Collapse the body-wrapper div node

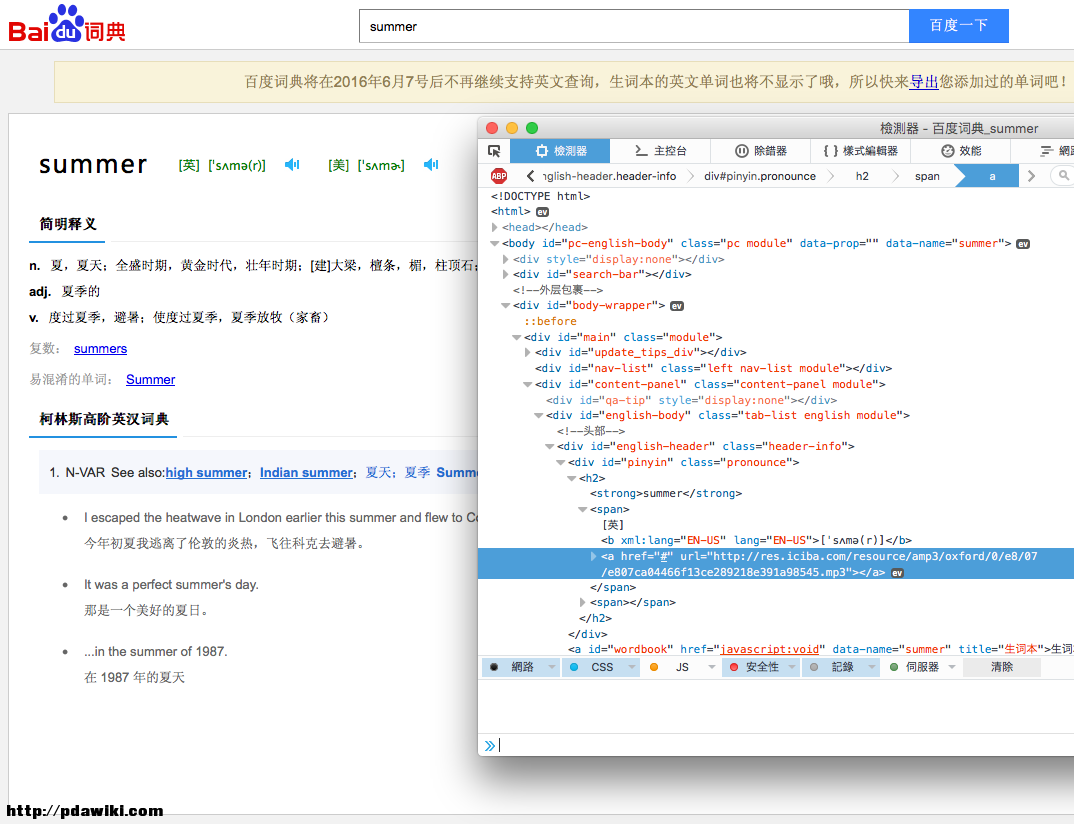(x=505, y=305)
